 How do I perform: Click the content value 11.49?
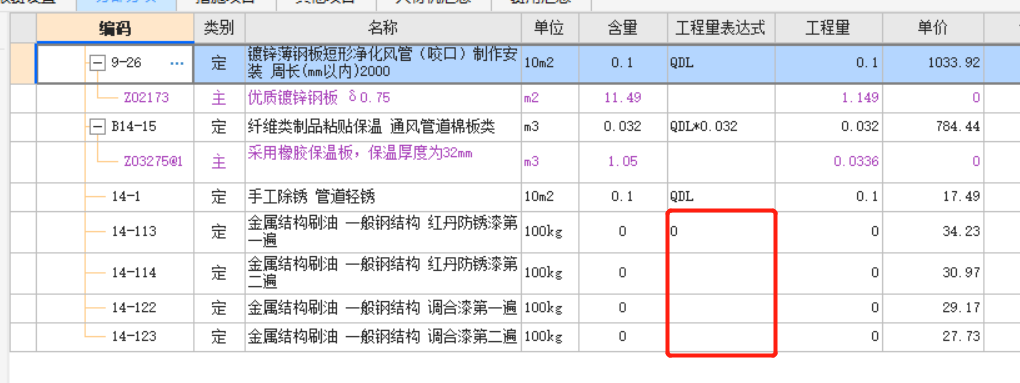point(623,98)
